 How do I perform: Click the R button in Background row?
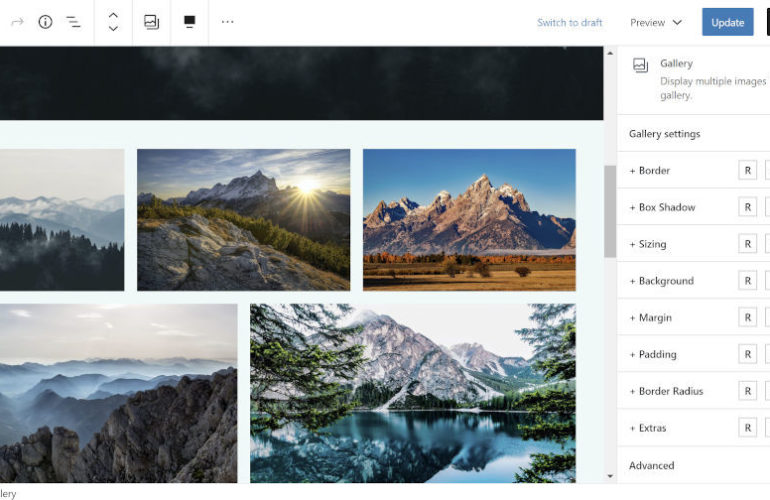click(x=747, y=281)
